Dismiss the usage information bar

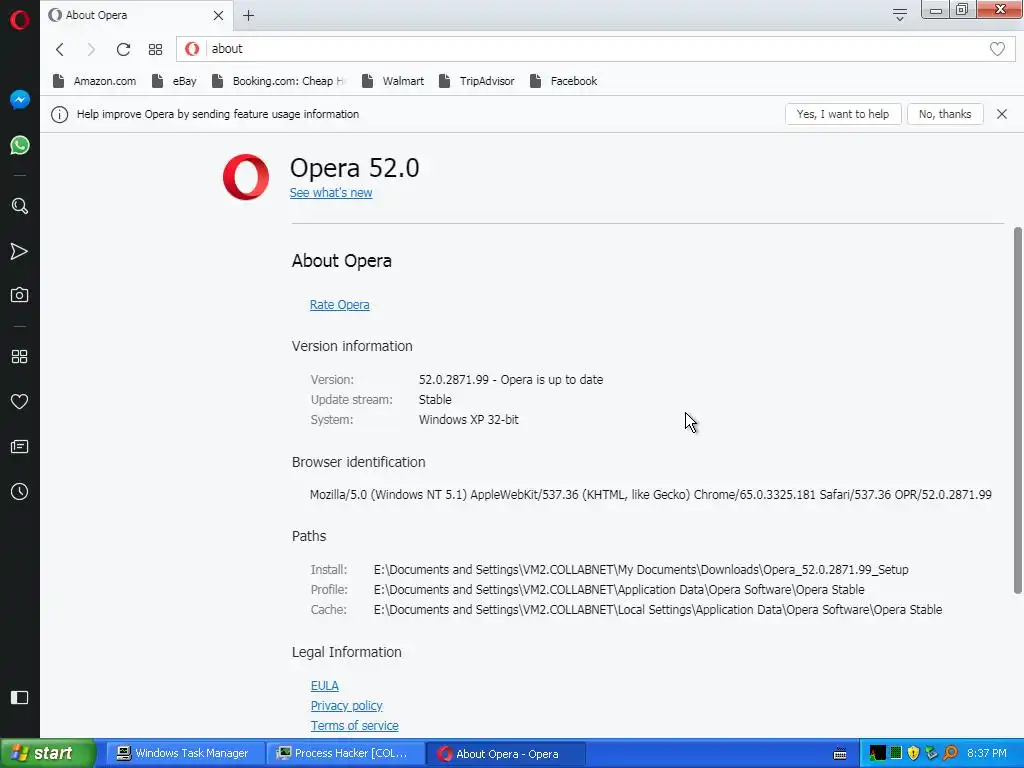click(x=1002, y=114)
